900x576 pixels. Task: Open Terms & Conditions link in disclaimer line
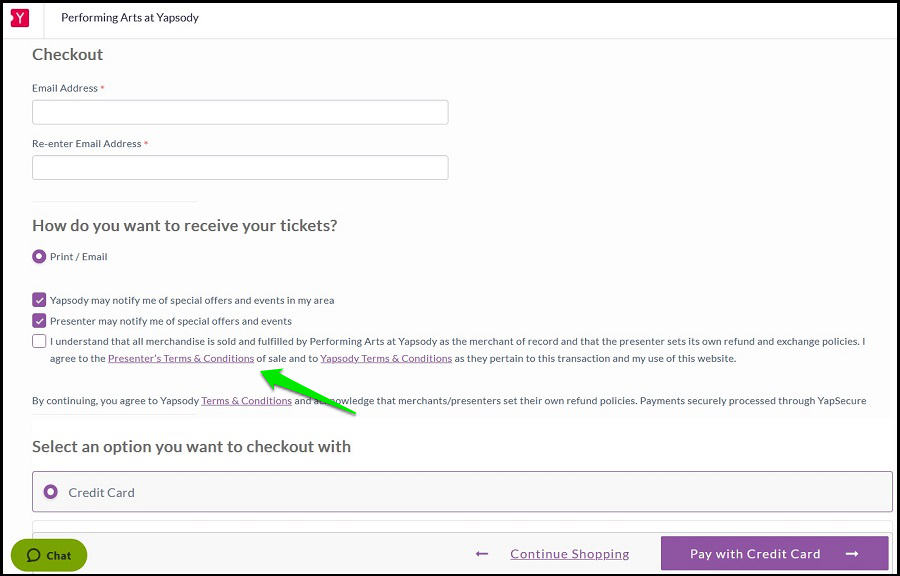point(246,400)
